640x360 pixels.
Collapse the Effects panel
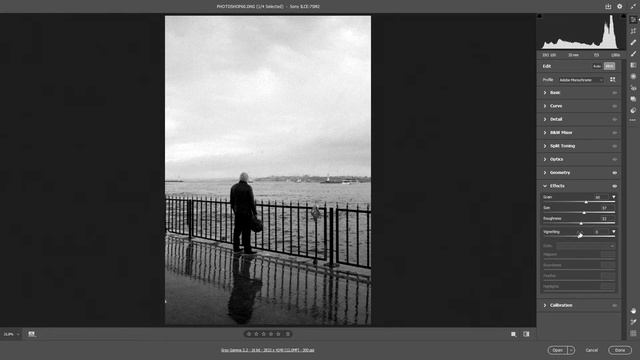click(545, 186)
